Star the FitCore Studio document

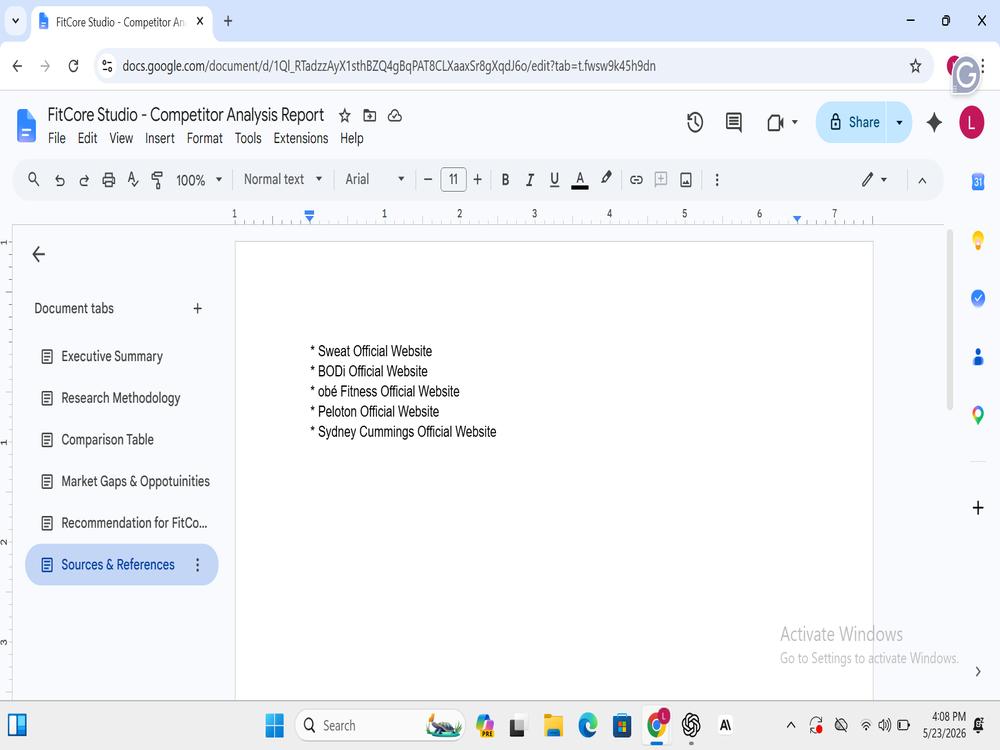[344, 115]
